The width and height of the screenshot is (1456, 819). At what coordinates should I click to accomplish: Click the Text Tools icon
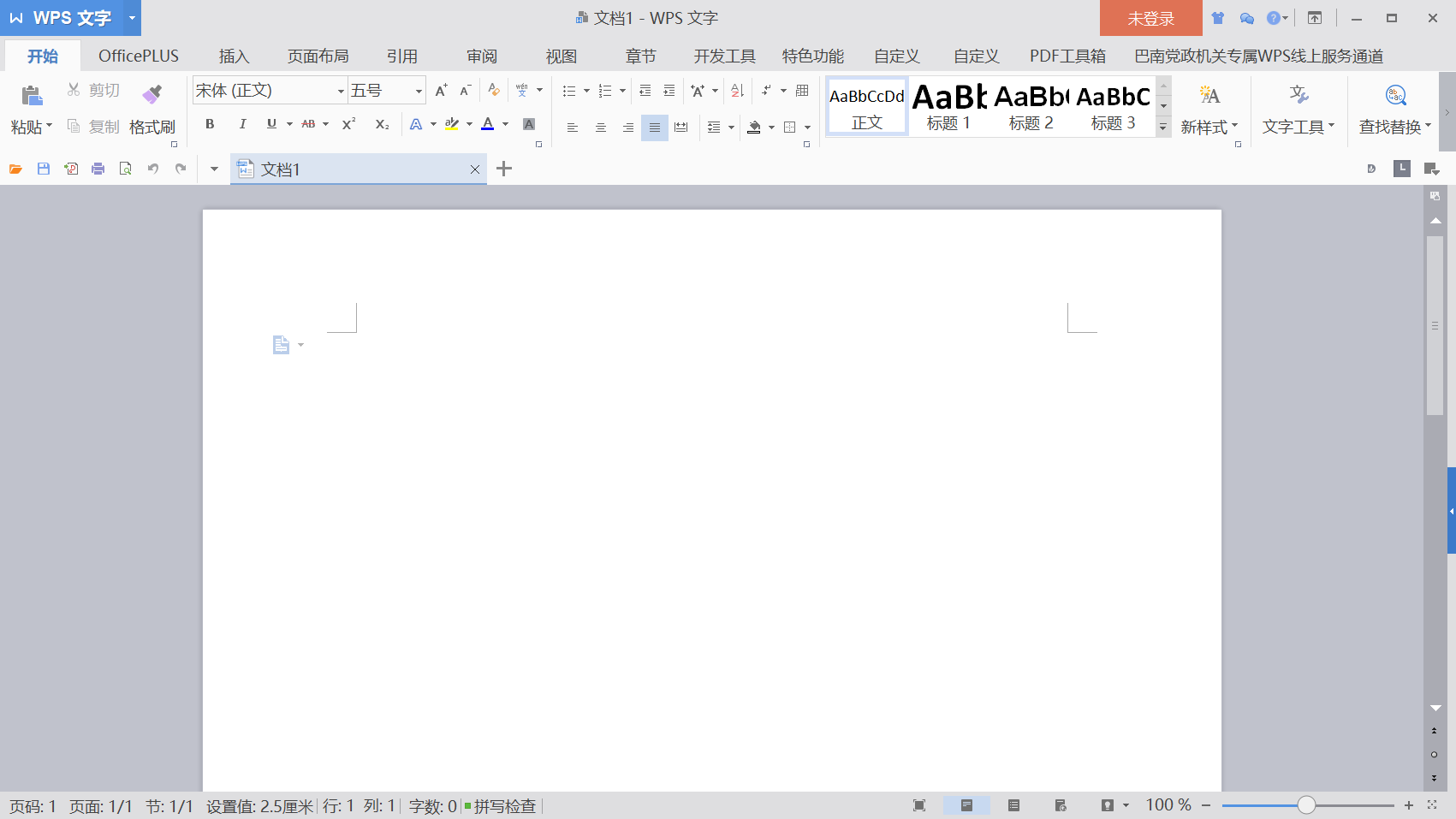coord(1299,95)
